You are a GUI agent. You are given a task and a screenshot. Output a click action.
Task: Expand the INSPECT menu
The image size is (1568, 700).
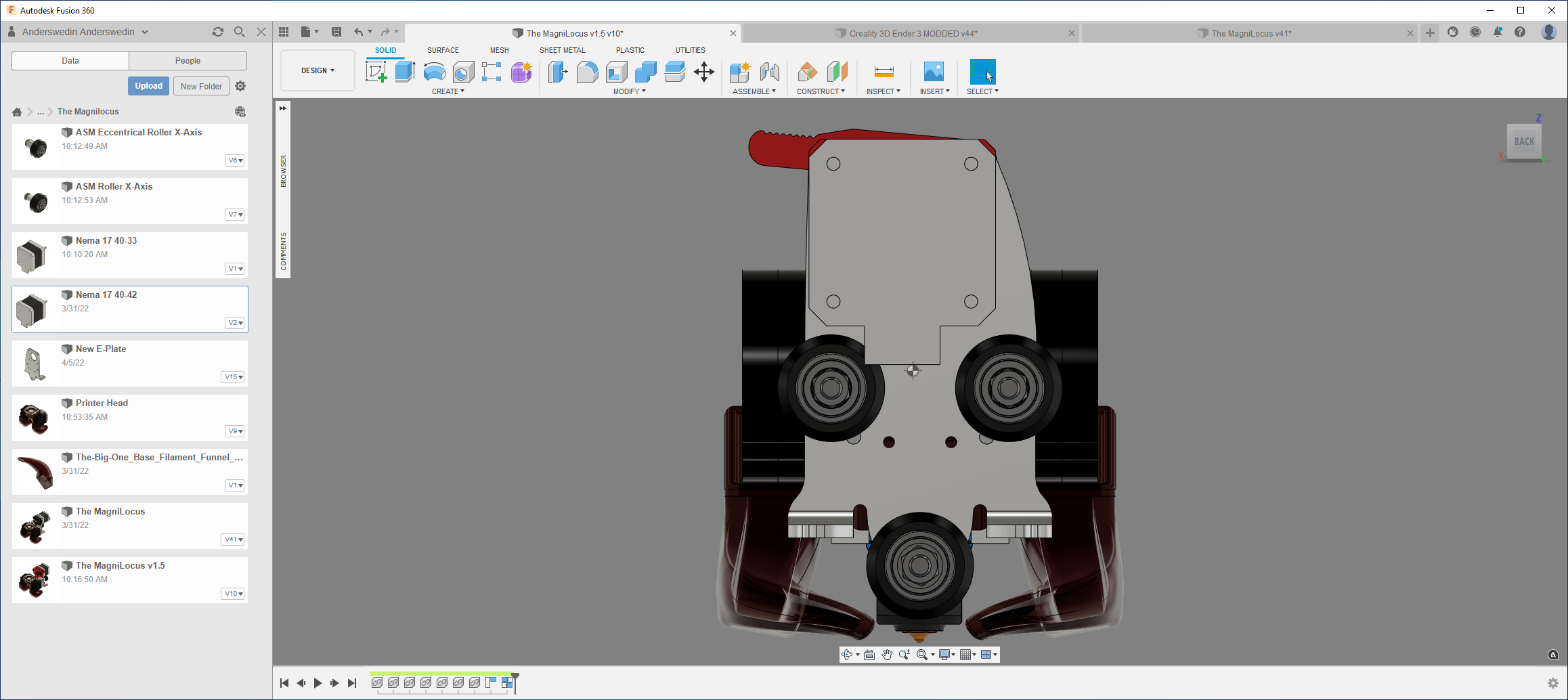tap(884, 91)
